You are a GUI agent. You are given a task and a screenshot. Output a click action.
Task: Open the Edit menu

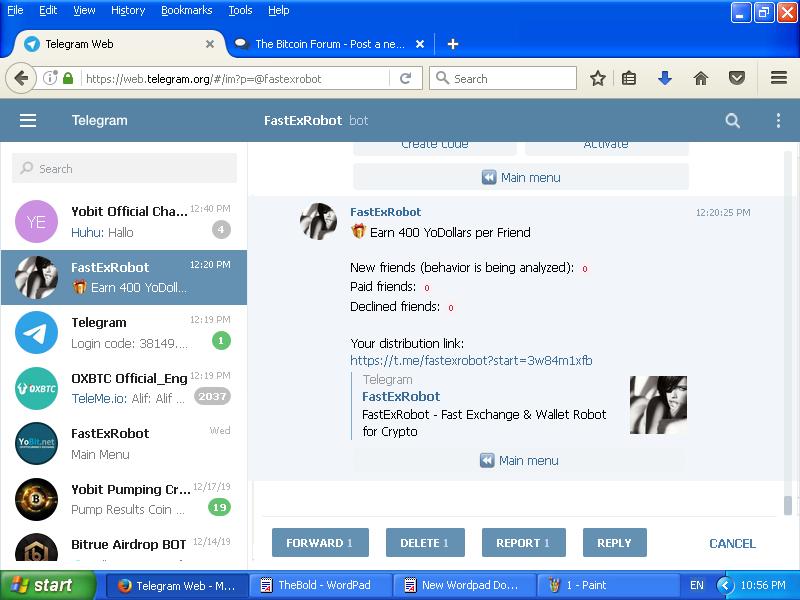[x=48, y=10]
